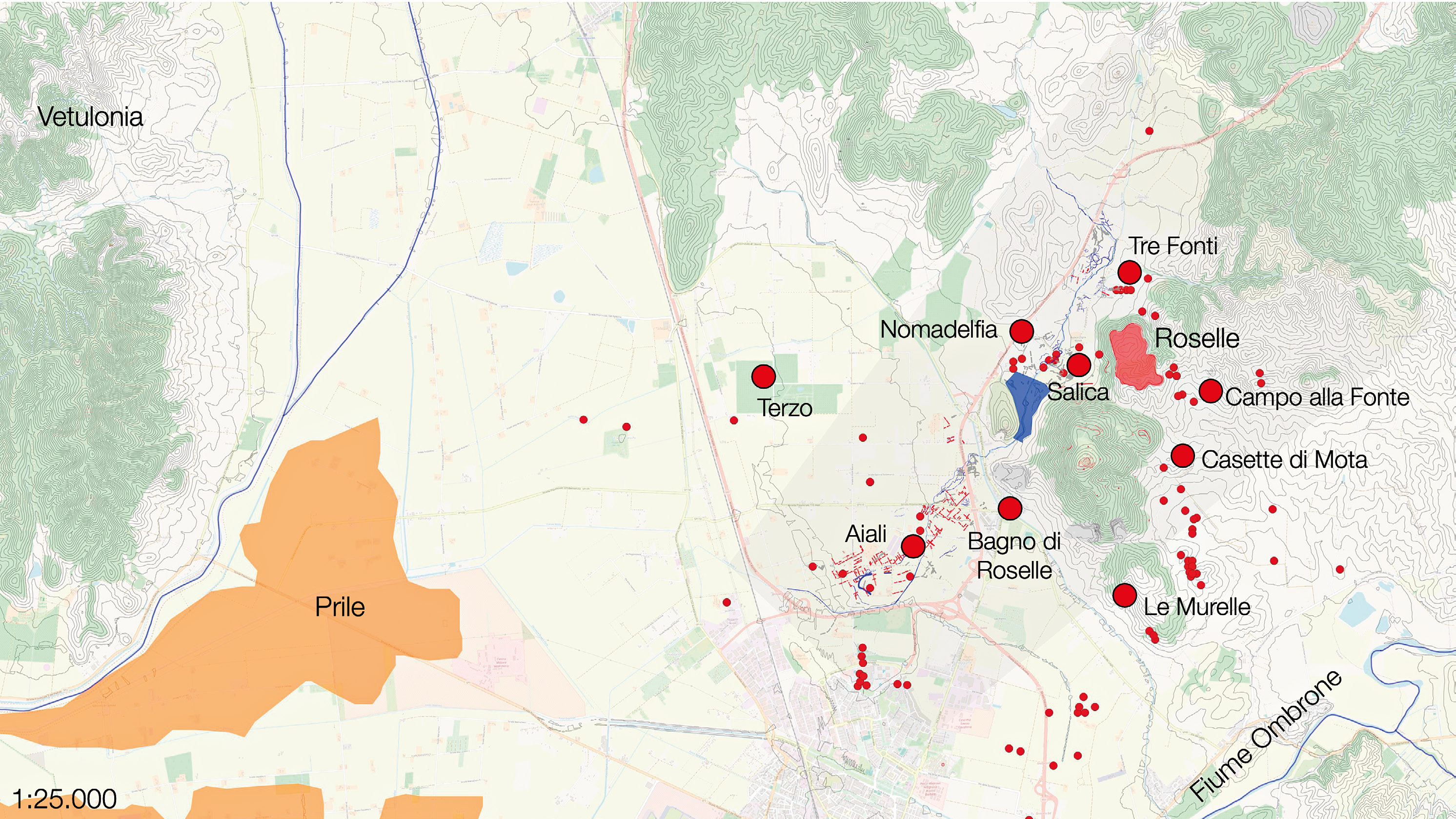Click the Prile text label

coord(340,607)
